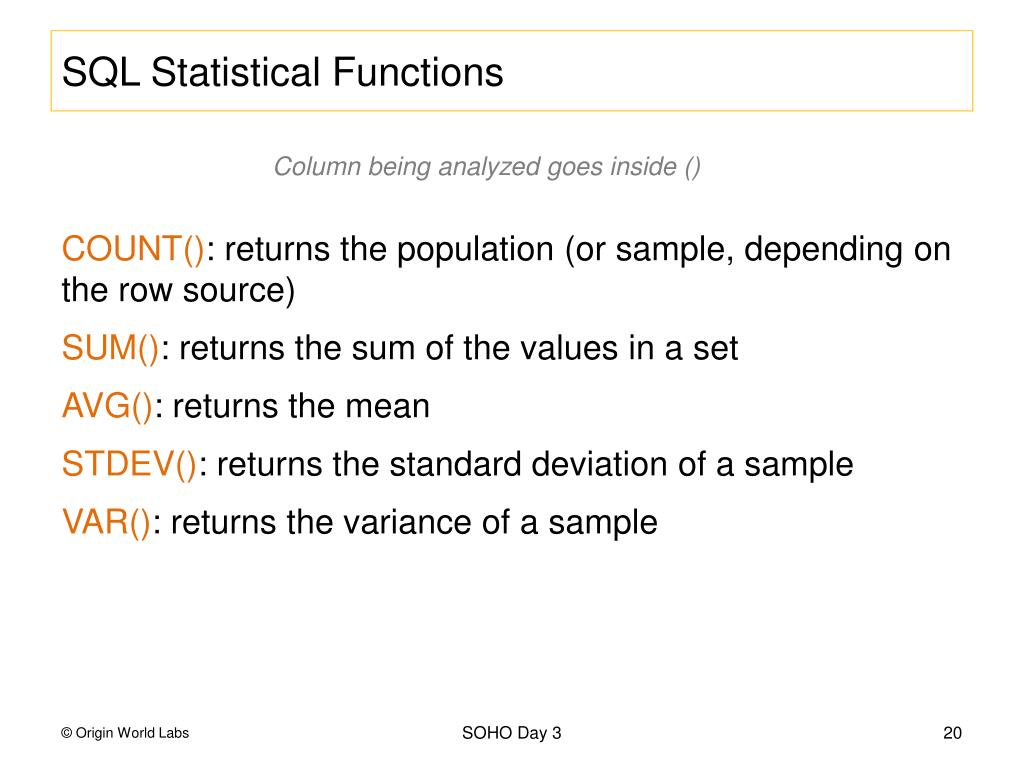Click the "© Origin World Labs" footer
This screenshot has height=768, width=1024.
[125, 733]
